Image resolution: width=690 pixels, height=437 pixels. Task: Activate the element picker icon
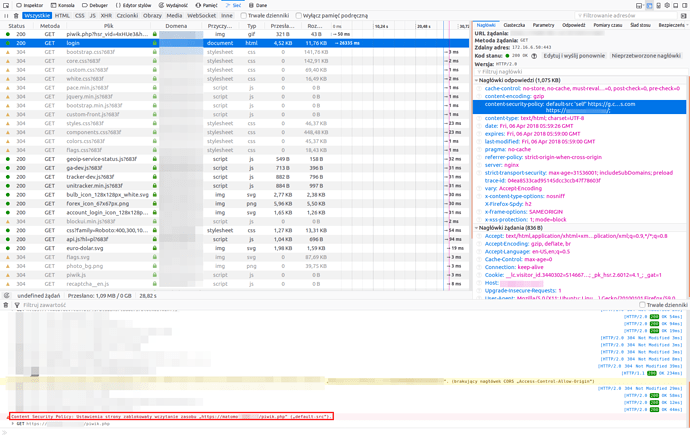6,5
